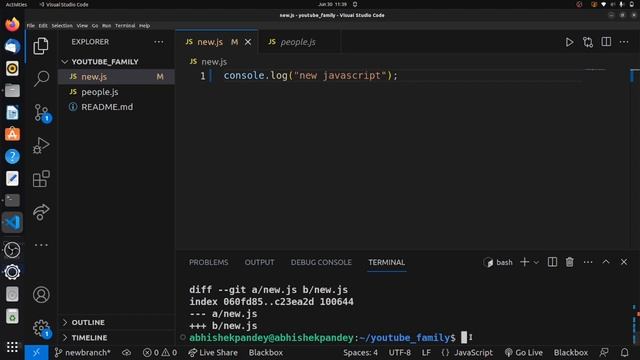Open the Manage gear settings icon
Image resolution: width=640 pixels, height=360 pixels.
tap(41, 328)
